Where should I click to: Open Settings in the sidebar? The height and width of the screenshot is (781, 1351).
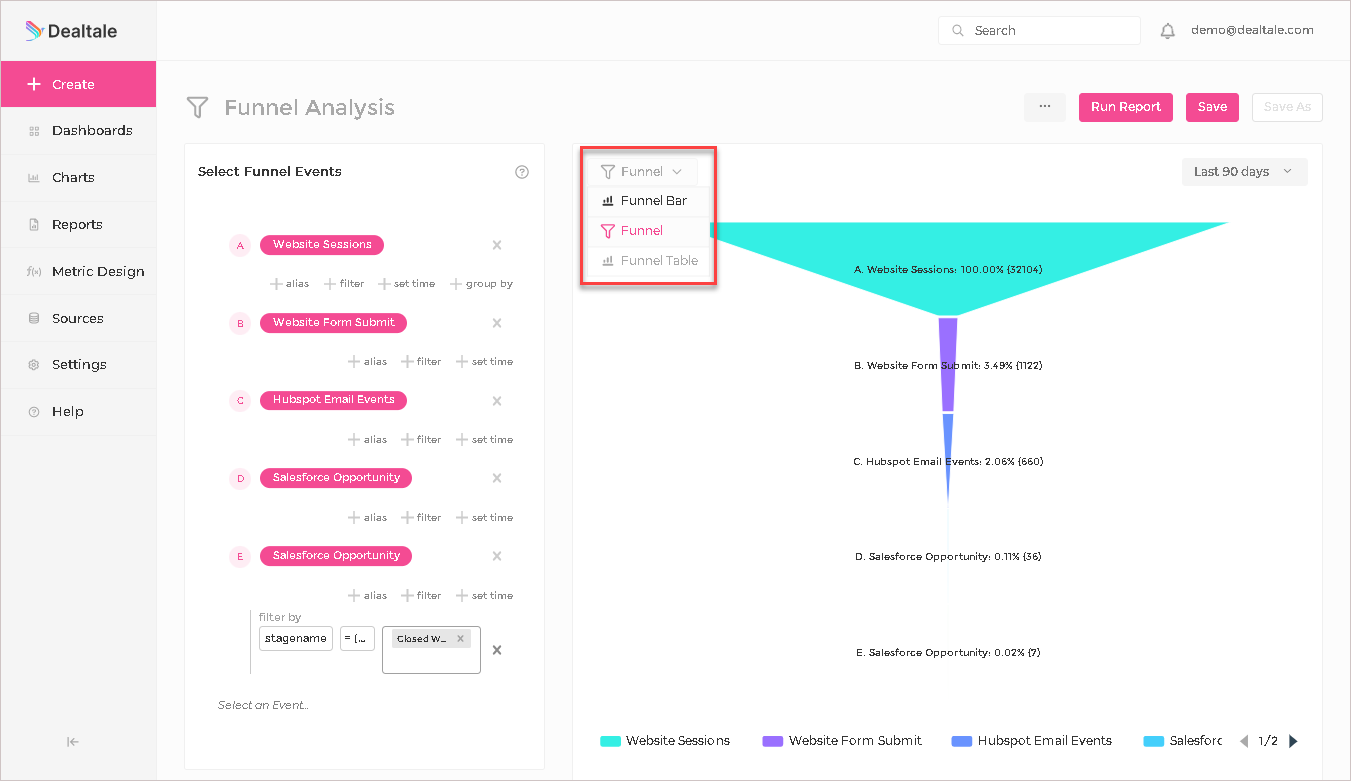point(79,365)
